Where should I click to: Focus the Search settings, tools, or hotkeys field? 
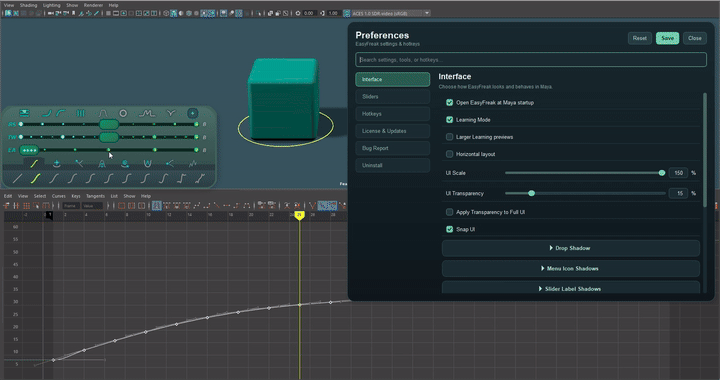pyautogui.click(x=531, y=60)
